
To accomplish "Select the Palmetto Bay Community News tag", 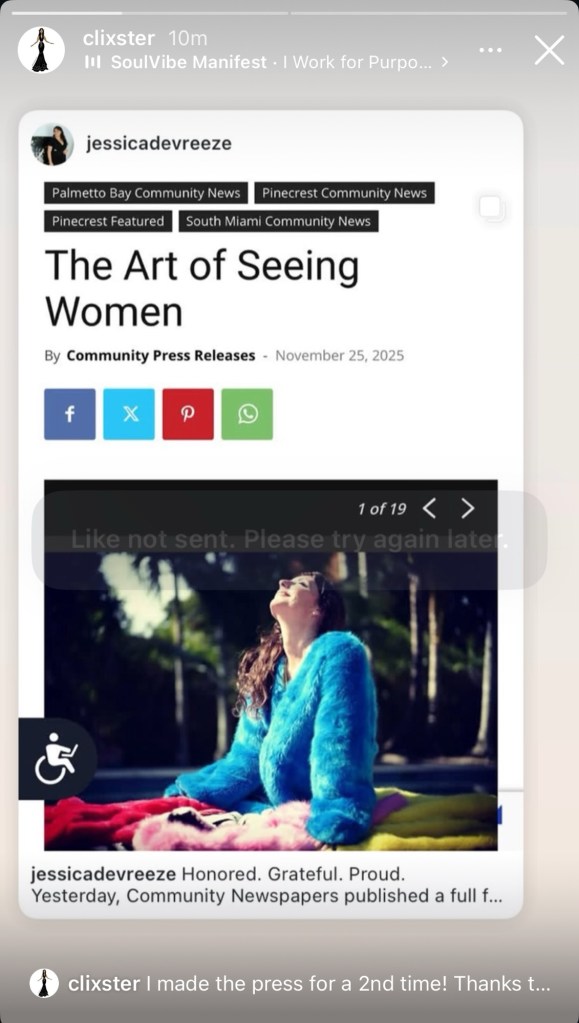I will click(146, 193).
